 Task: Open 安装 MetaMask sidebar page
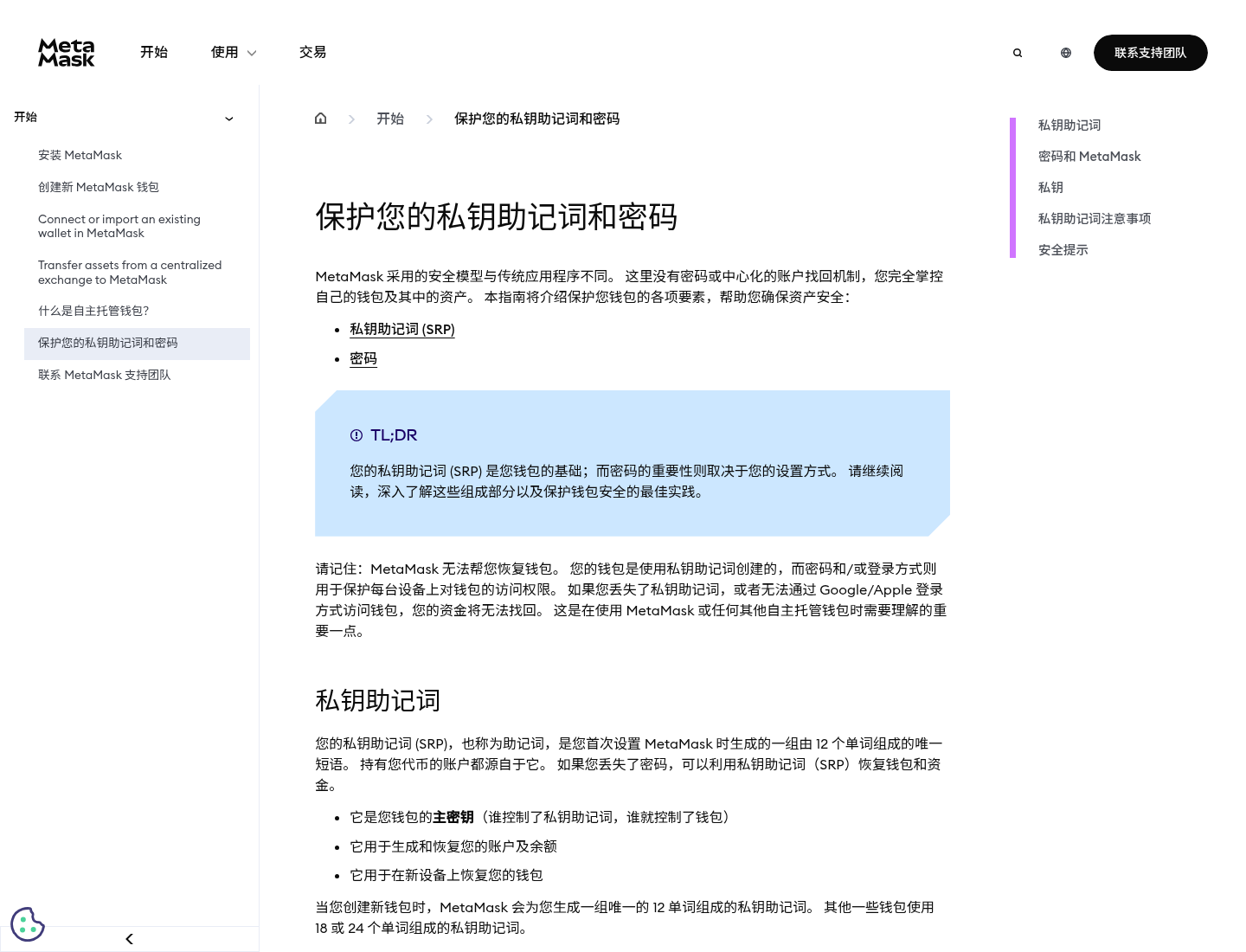click(x=80, y=155)
